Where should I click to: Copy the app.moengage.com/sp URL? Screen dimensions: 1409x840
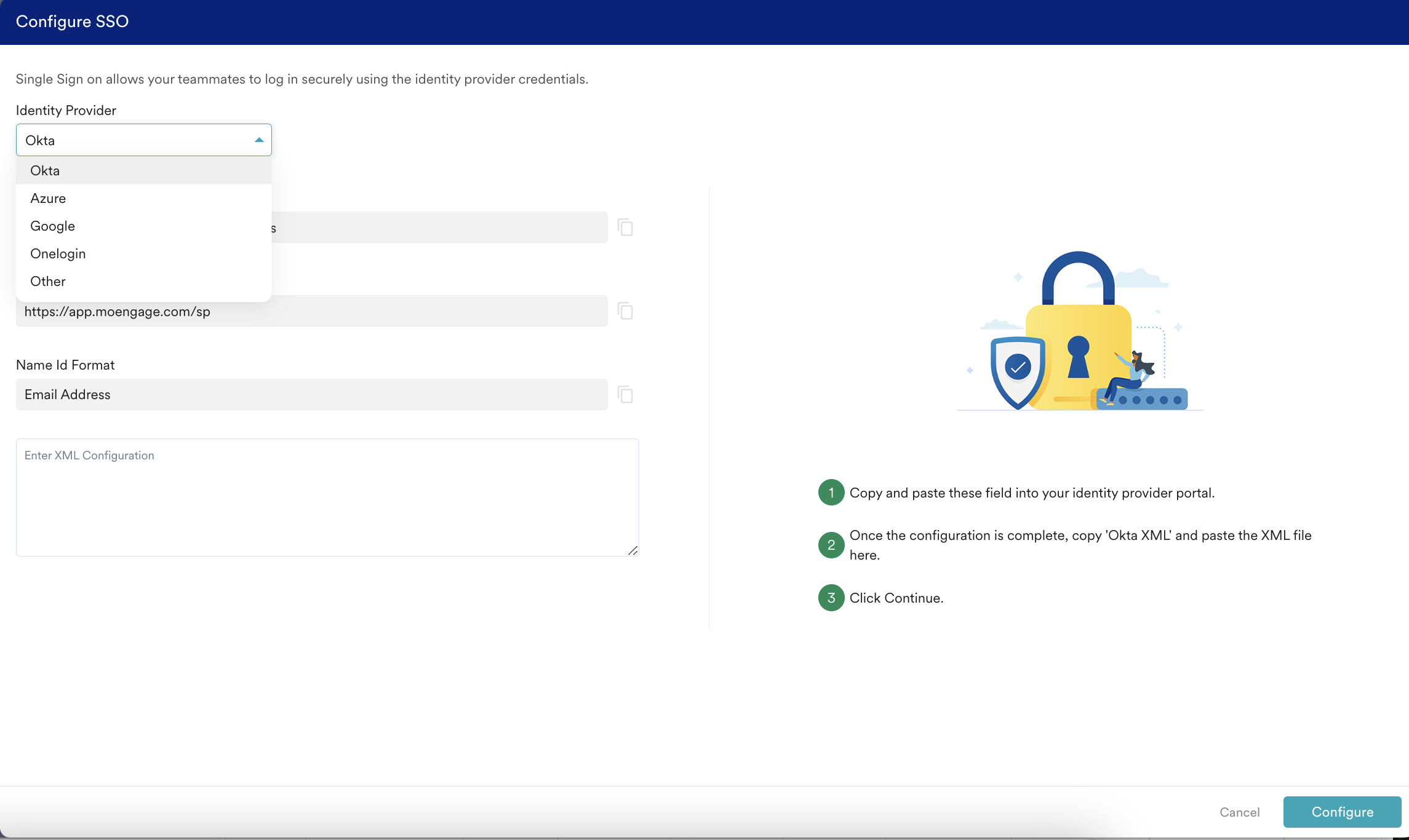[625, 311]
